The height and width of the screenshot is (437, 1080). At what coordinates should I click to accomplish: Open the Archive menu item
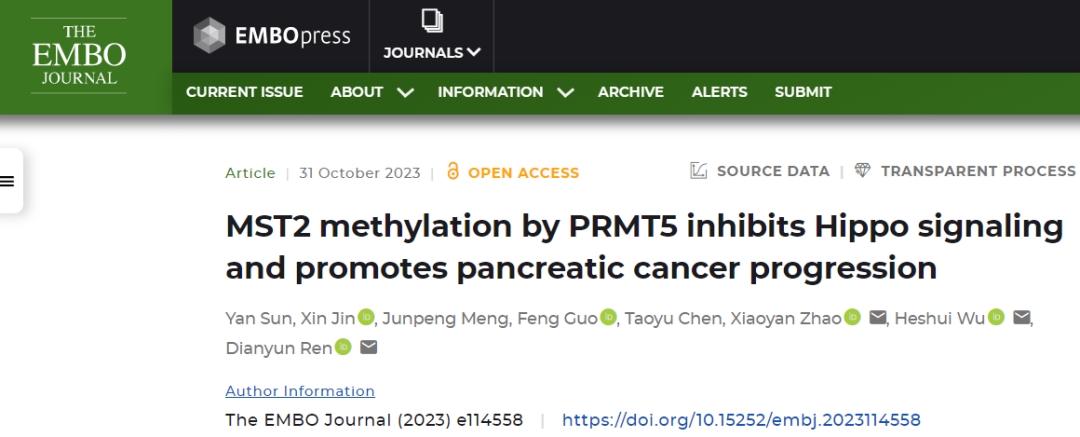point(630,92)
